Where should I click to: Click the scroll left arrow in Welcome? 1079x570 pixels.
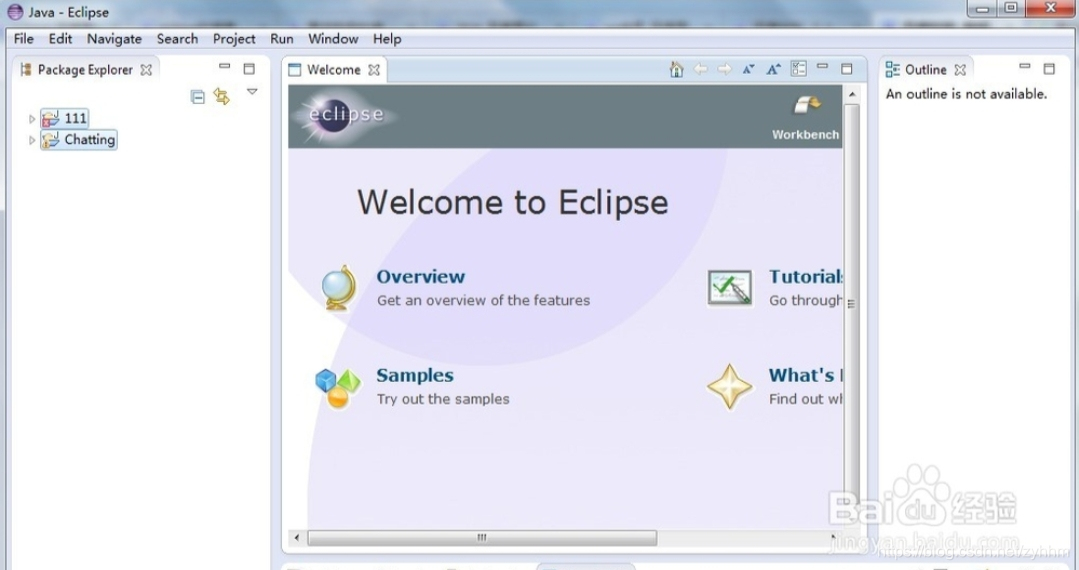click(297, 538)
